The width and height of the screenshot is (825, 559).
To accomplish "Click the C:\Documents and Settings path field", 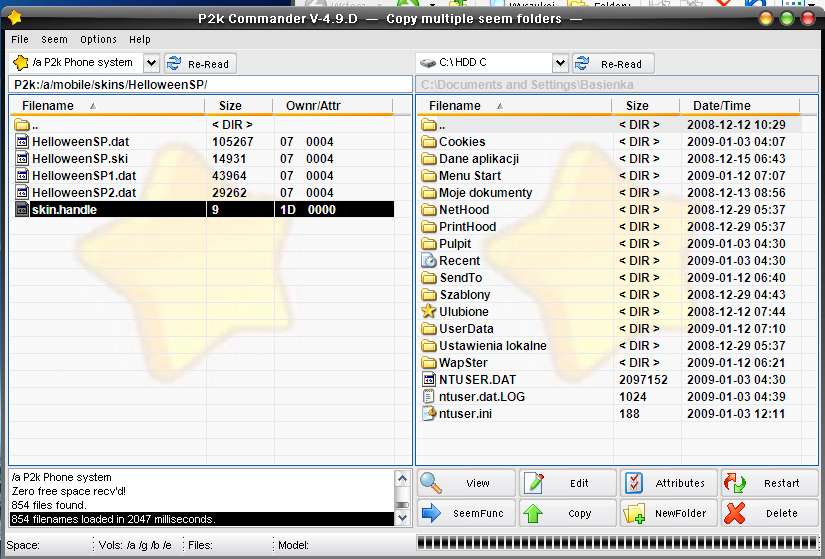I will [x=617, y=85].
